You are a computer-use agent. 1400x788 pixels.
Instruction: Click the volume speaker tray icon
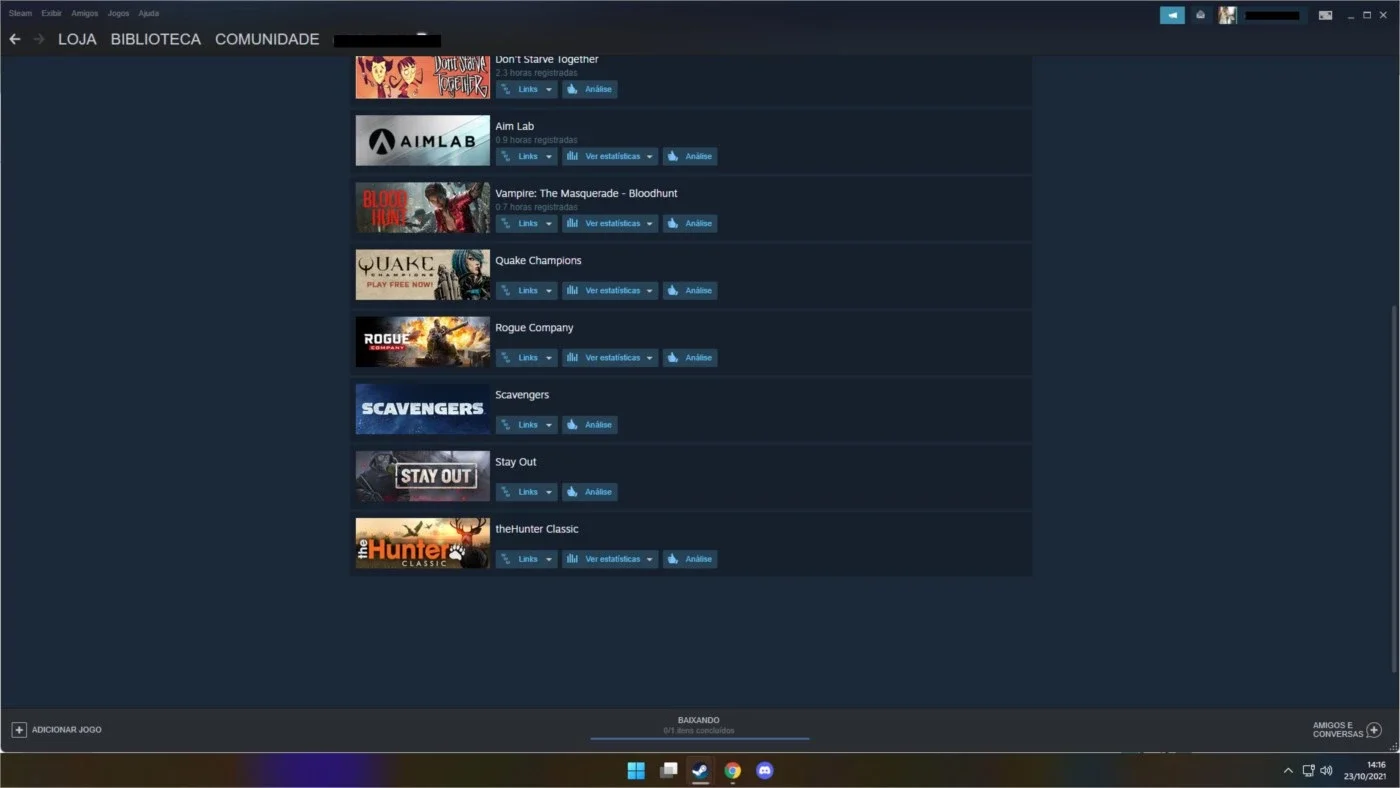pyautogui.click(x=1326, y=771)
